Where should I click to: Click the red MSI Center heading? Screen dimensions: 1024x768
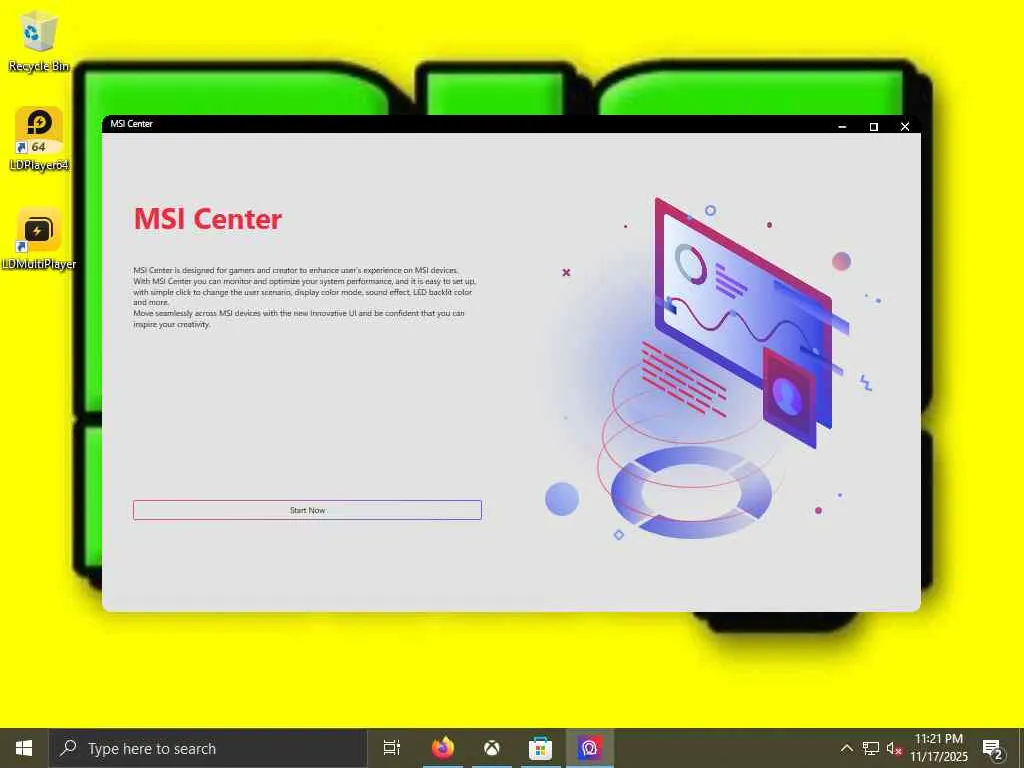click(x=208, y=219)
